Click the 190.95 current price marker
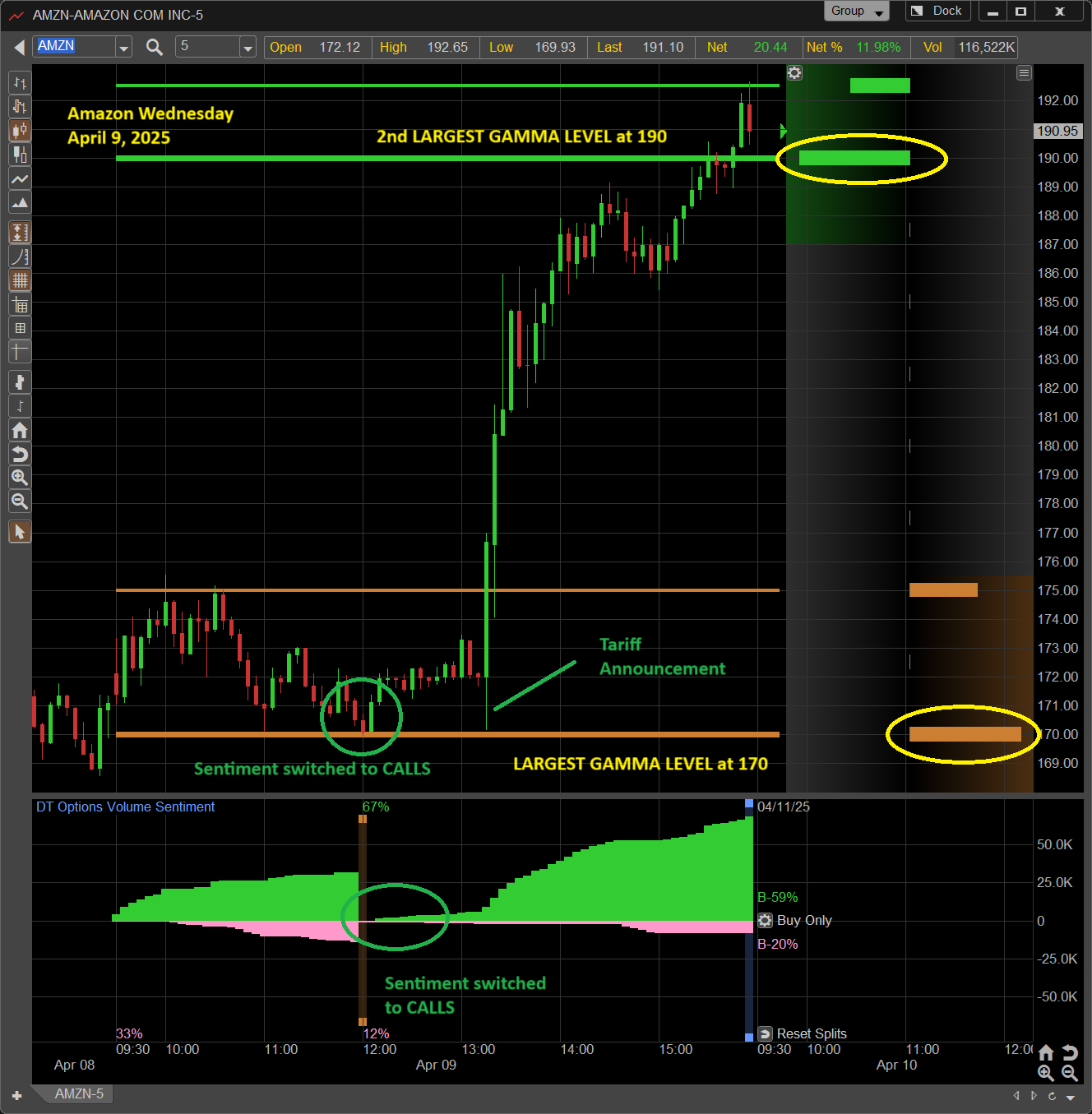The width and height of the screenshot is (1092, 1114). tap(1057, 131)
